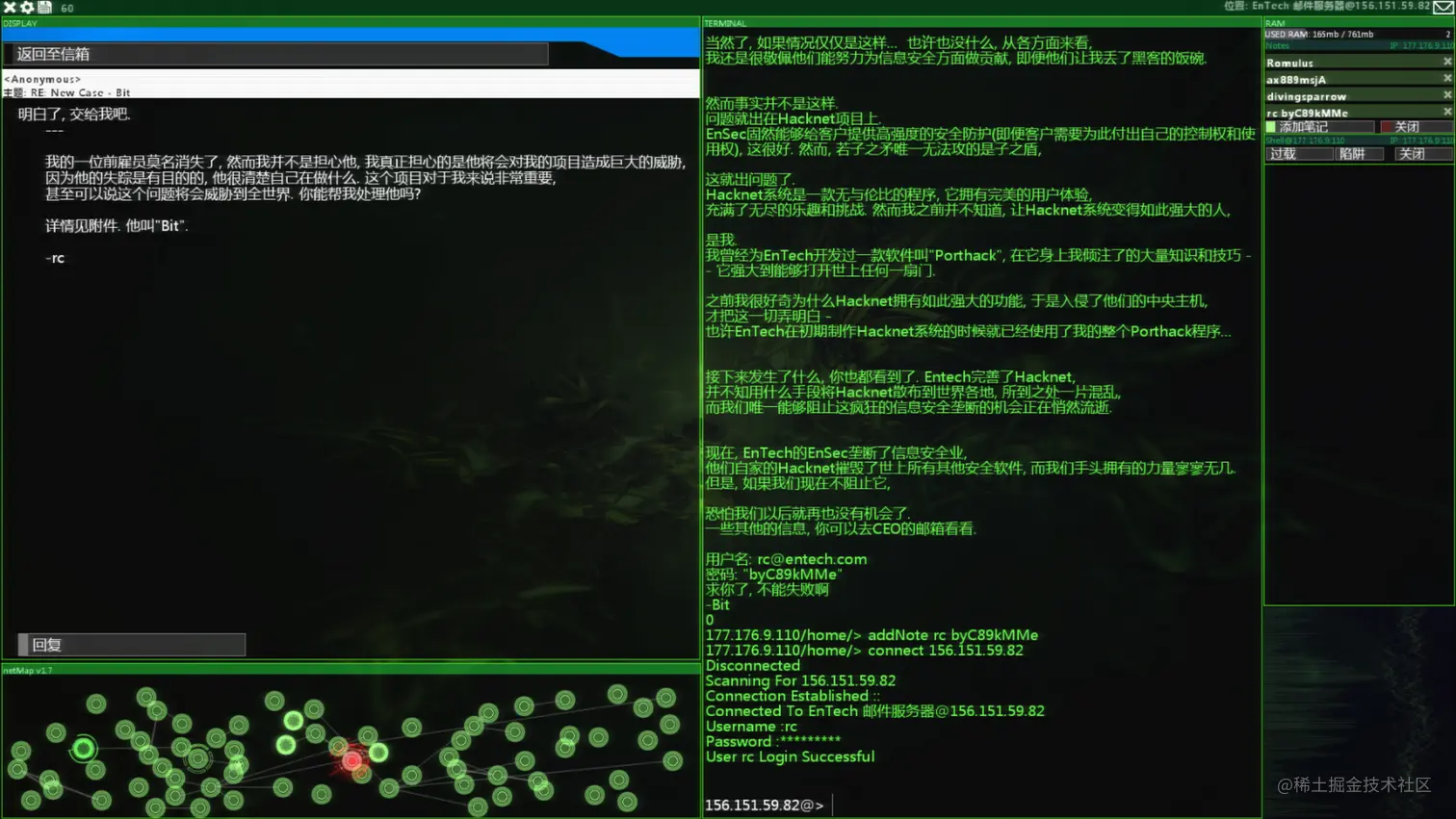Focus the terminal prompt 156.151.59.82@>
Viewport: 1456px width, 819px height.
(x=765, y=805)
